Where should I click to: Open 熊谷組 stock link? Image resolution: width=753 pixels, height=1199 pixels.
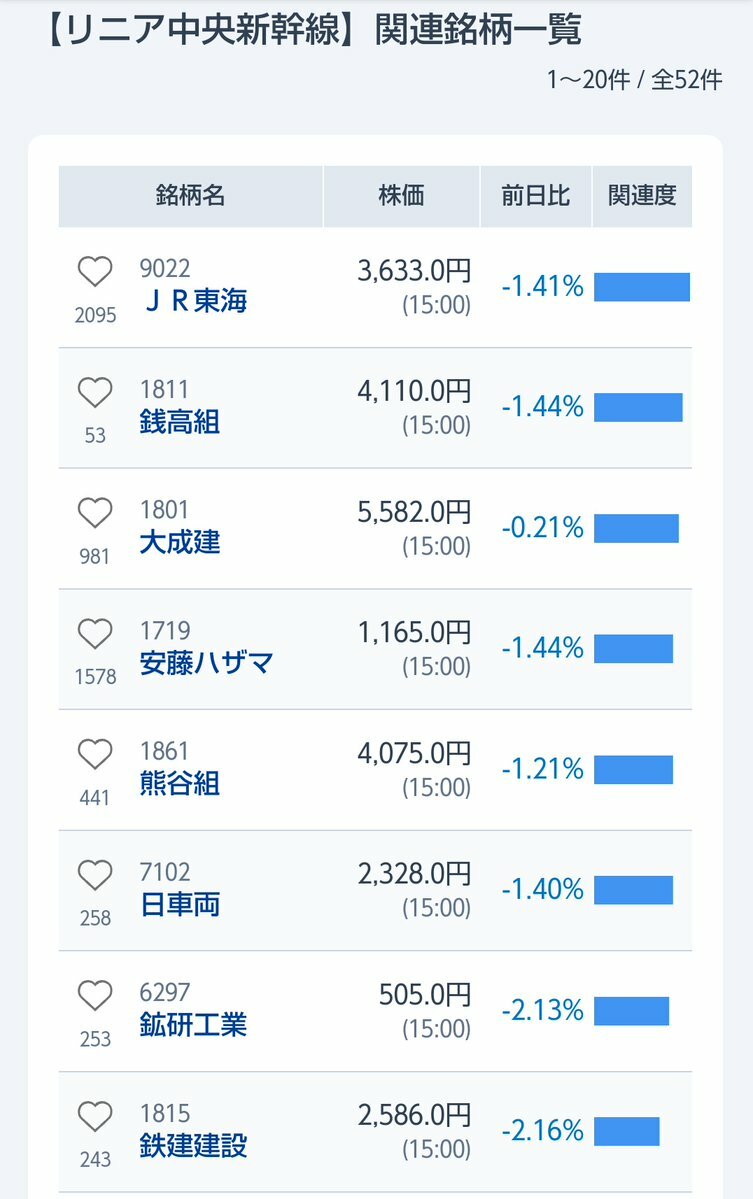pos(180,784)
